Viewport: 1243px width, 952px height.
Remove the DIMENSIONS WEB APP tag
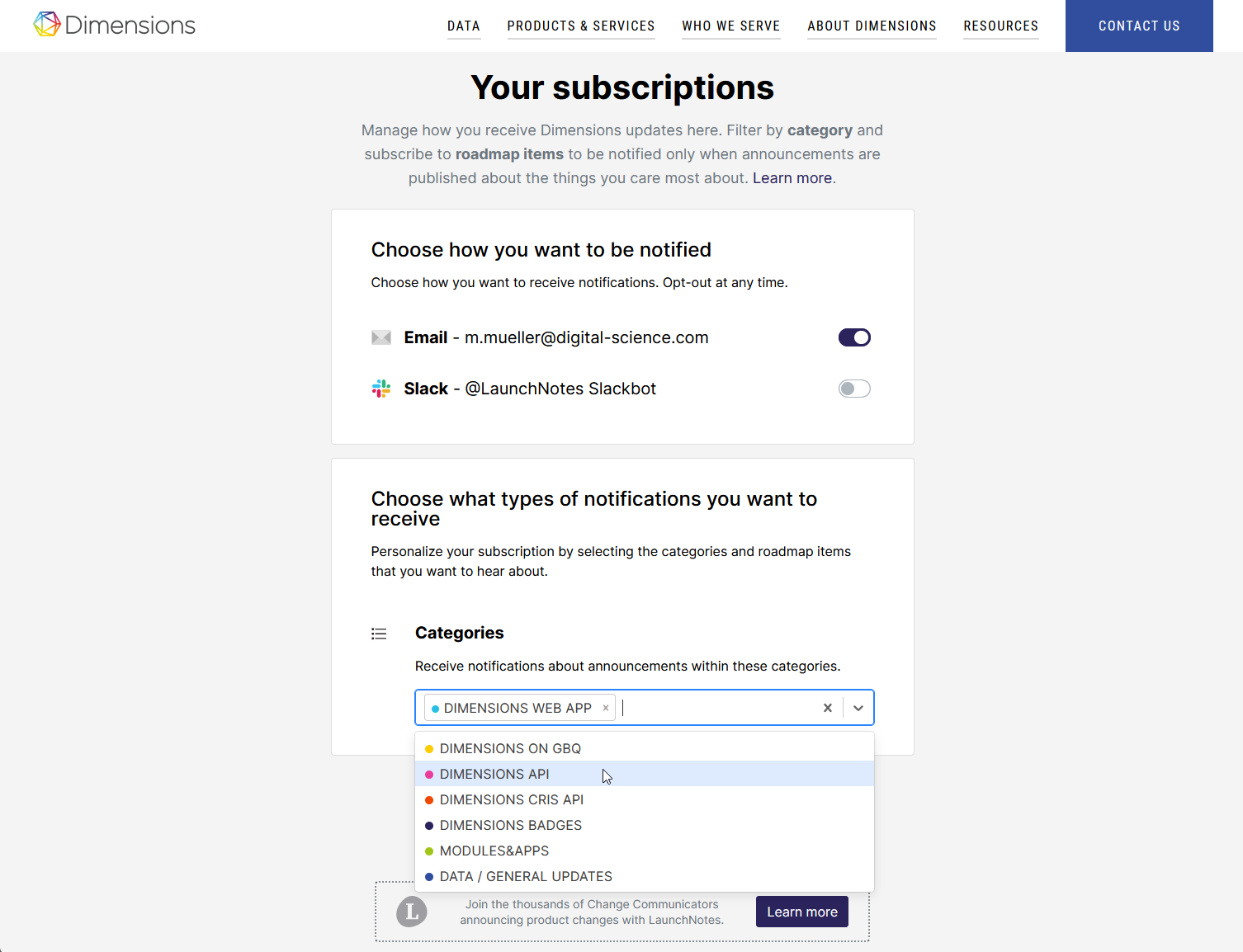coord(606,708)
